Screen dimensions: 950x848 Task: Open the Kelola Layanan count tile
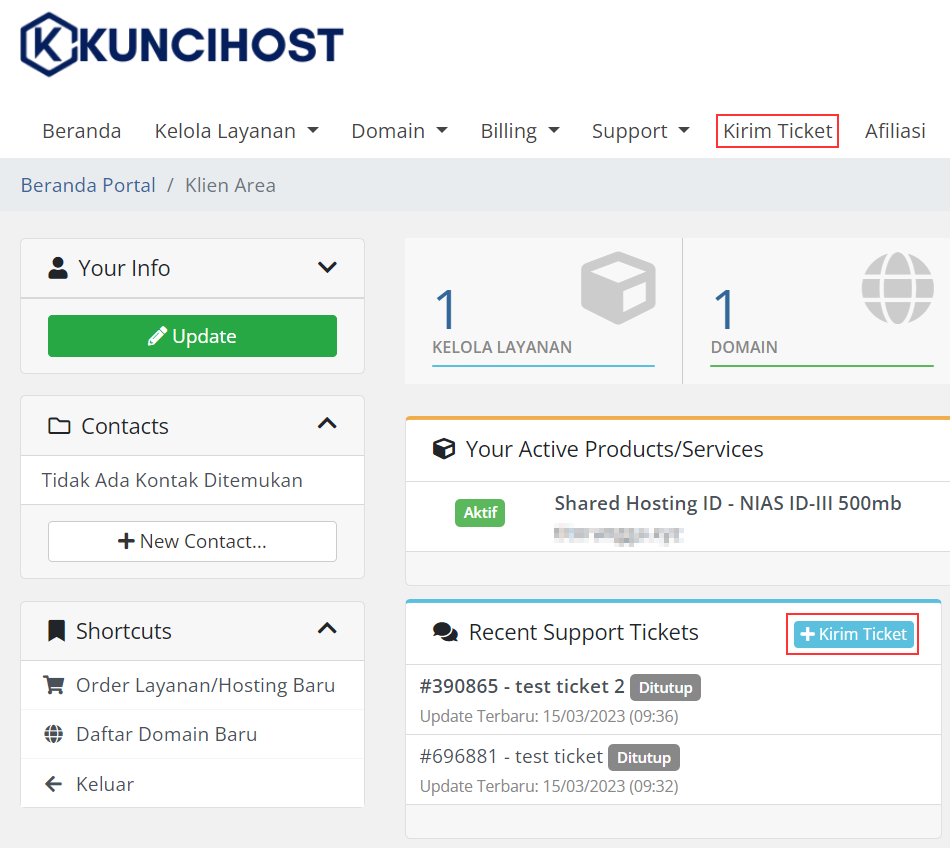click(543, 311)
